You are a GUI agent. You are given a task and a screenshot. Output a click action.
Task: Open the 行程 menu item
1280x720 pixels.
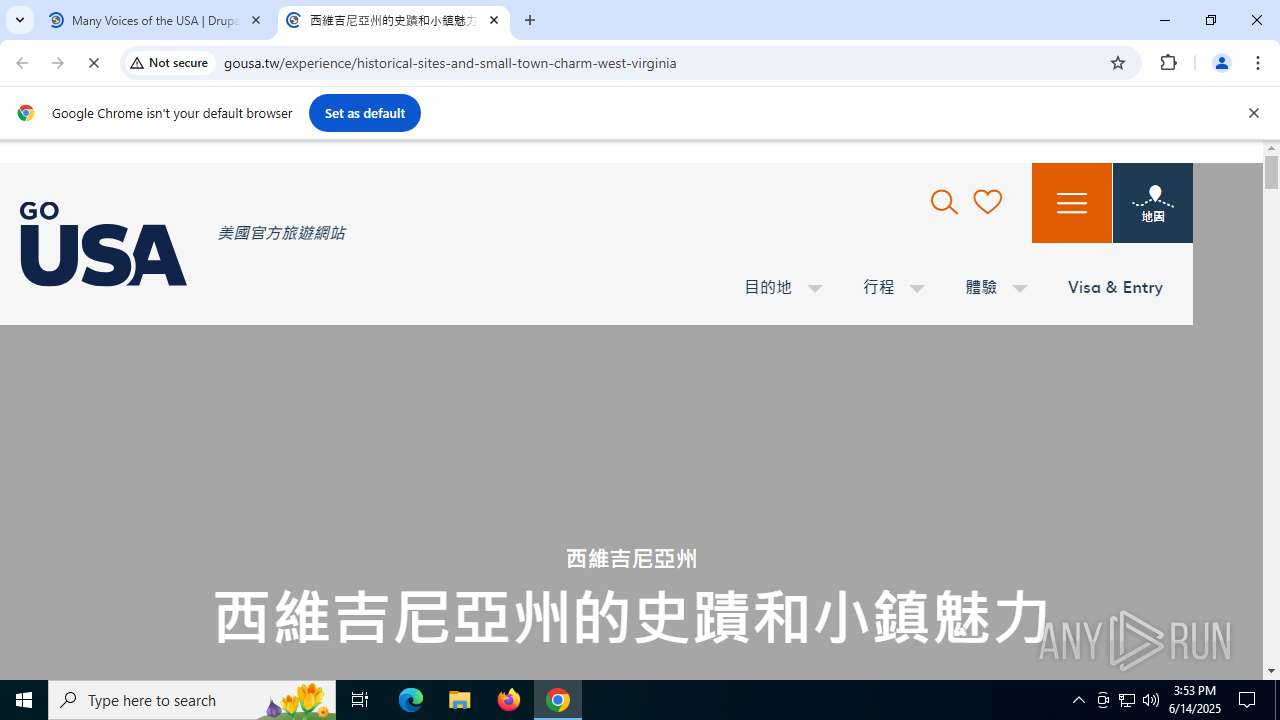pyautogui.click(x=879, y=287)
